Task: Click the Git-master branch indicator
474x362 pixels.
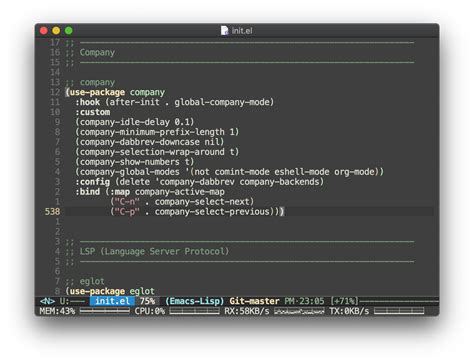Action: (x=254, y=301)
